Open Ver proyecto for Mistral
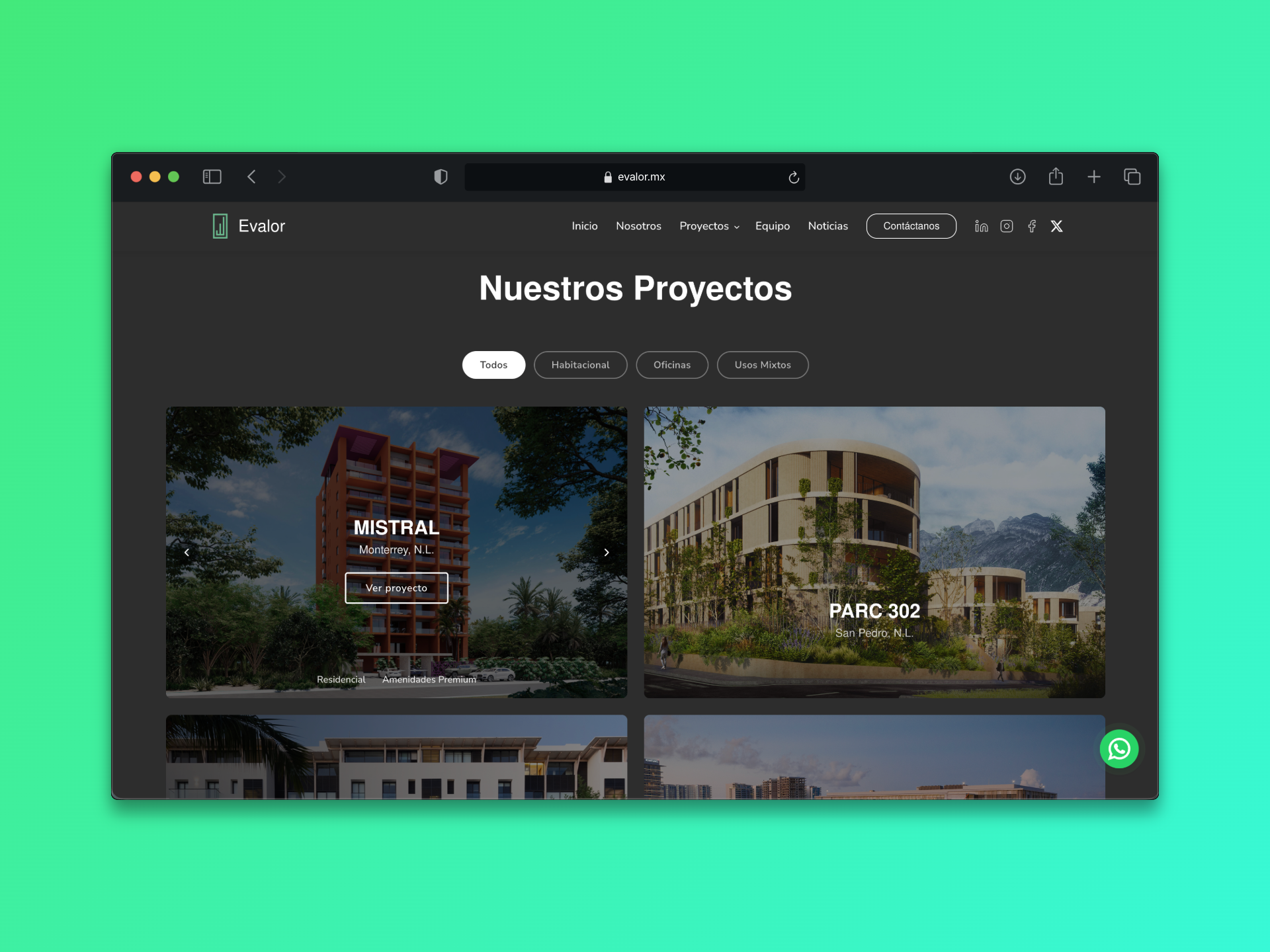1270x952 pixels. pos(396,587)
